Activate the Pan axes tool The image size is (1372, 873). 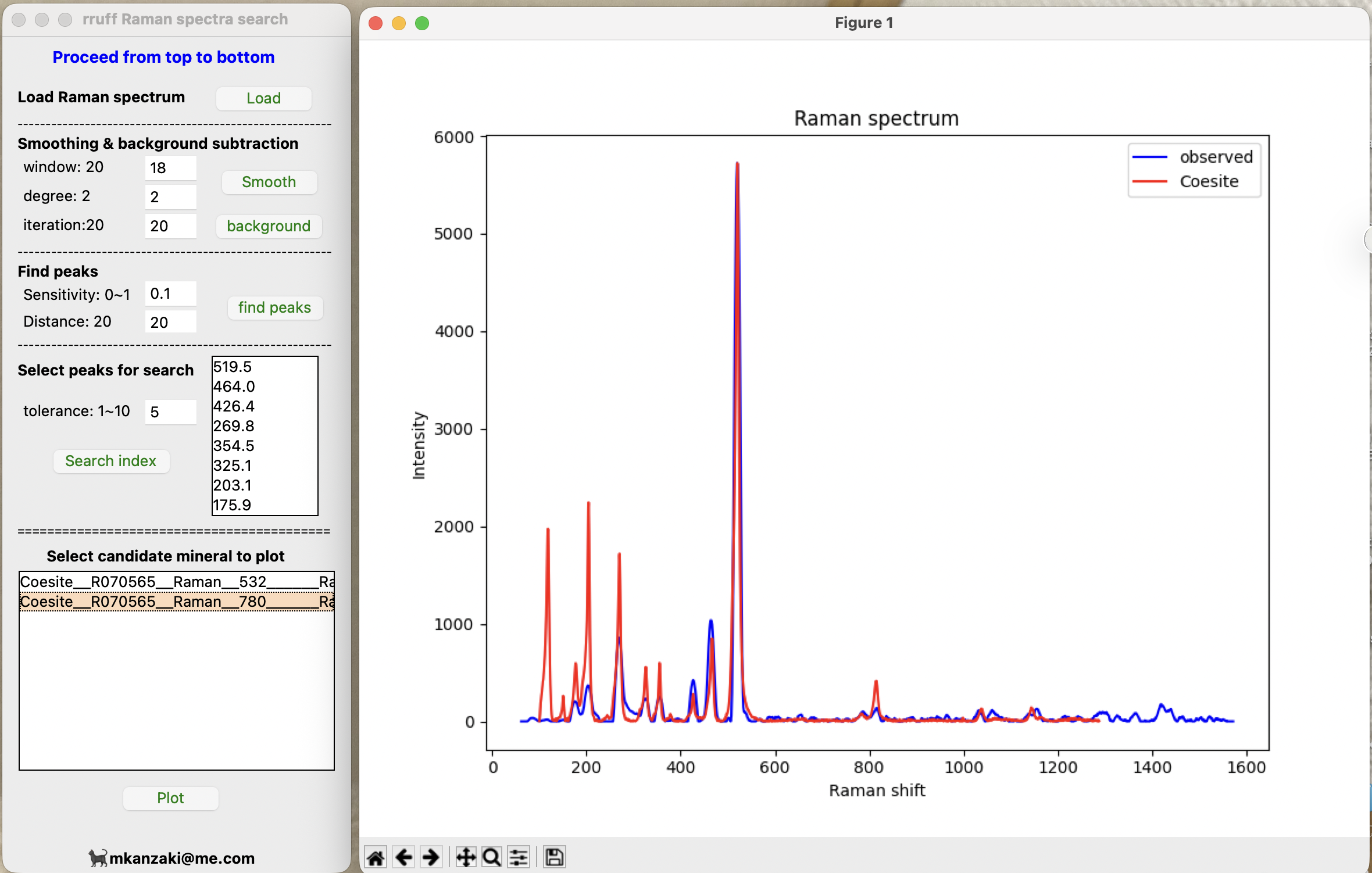tap(465, 857)
